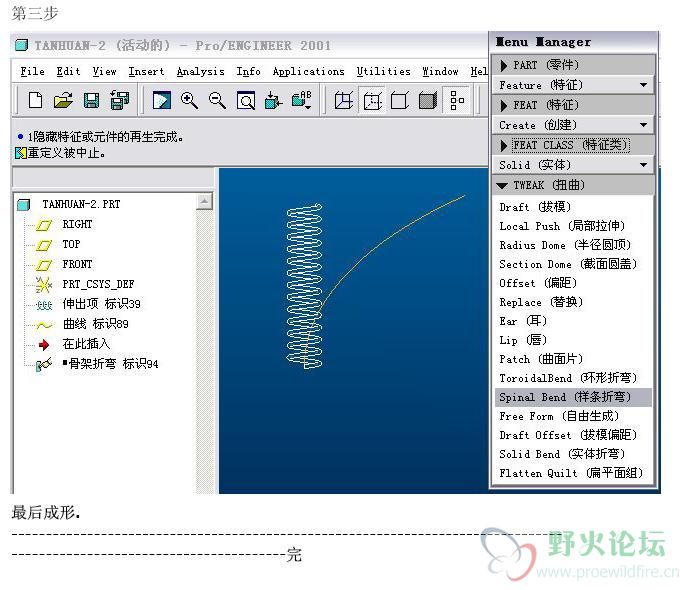Switch to wireframe display icon
The image size is (689, 590).
point(344,101)
